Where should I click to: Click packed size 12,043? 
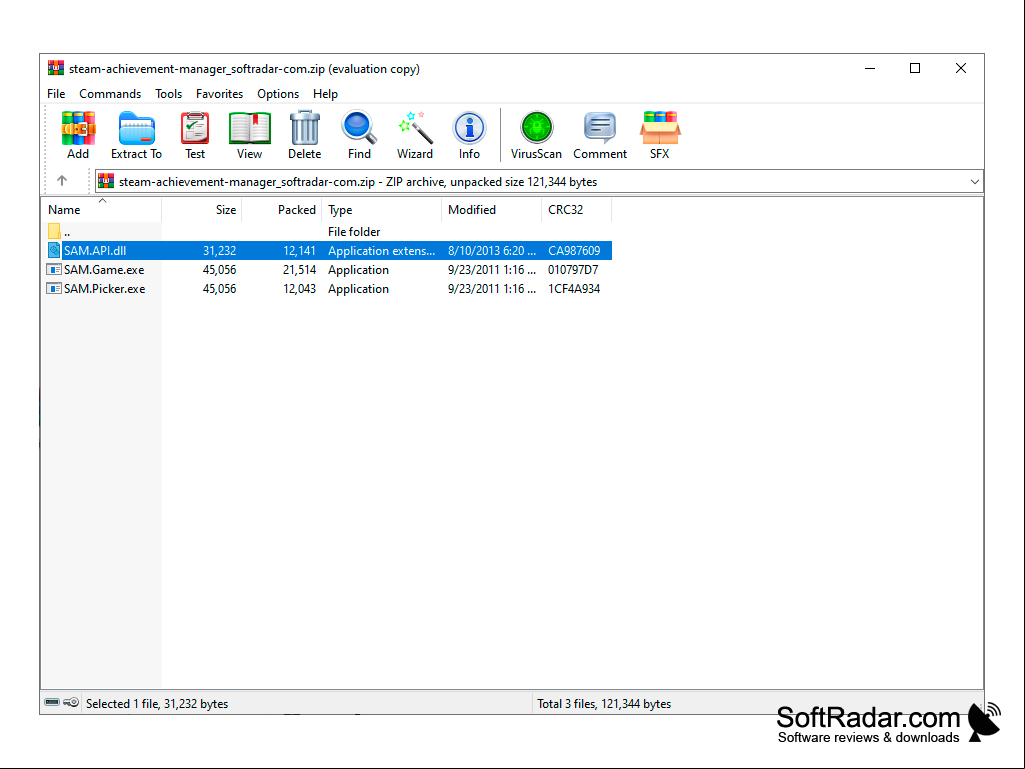click(x=299, y=288)
